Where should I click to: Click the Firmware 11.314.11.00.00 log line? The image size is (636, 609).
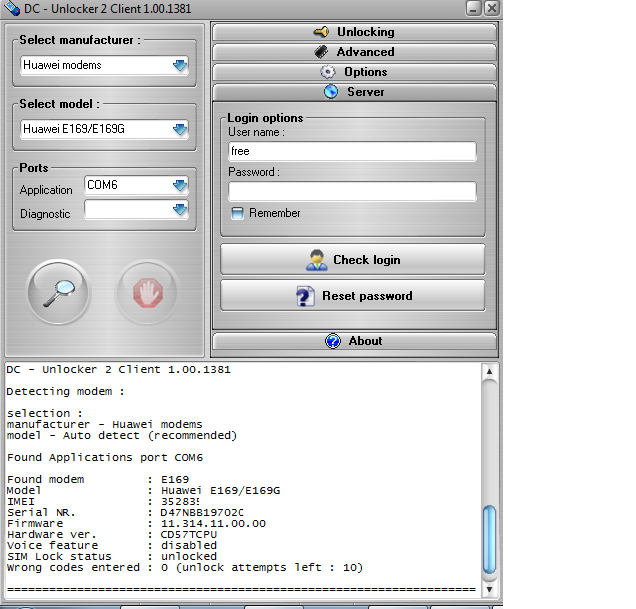coord(136,523)
